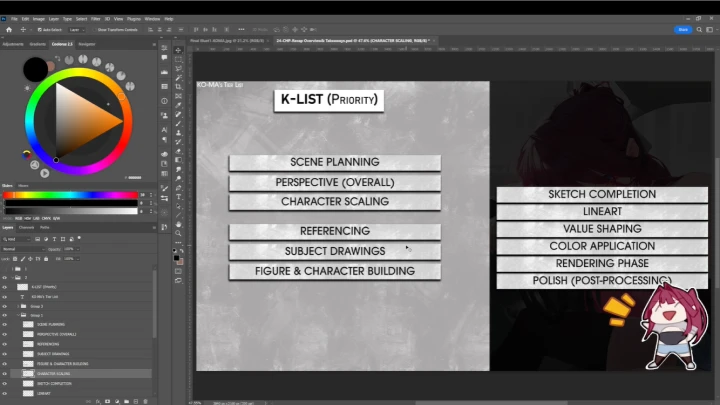Select the Horizontal Type tool
This screenshot has height=405, width=720.
click(x=179, y=197)
